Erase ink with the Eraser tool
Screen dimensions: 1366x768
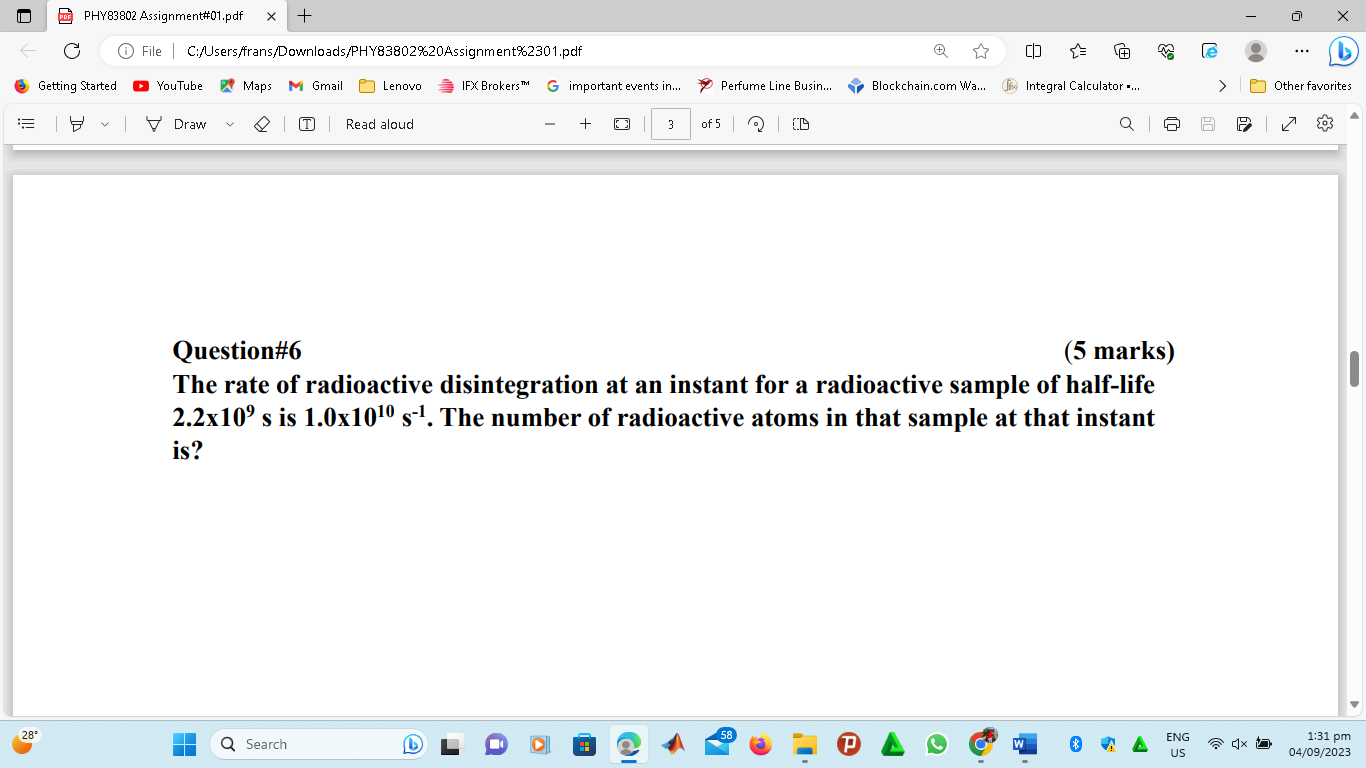point(262,123)
